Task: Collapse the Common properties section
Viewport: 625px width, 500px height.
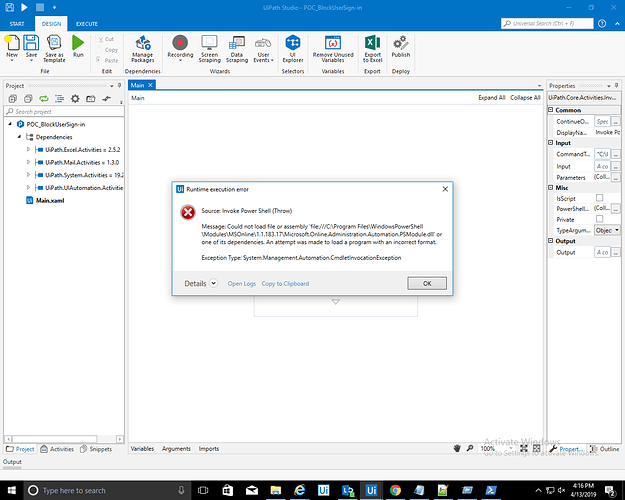Action: click(x=550, y=110)
